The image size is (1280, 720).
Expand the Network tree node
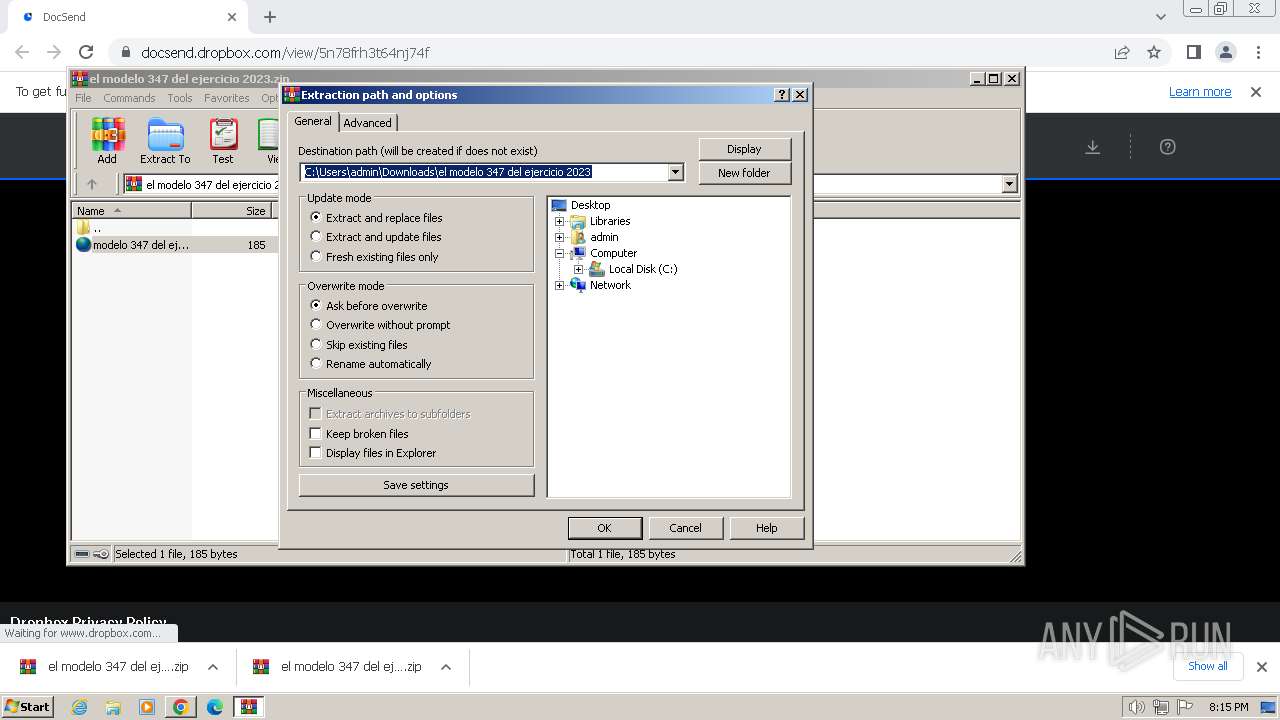560,285
